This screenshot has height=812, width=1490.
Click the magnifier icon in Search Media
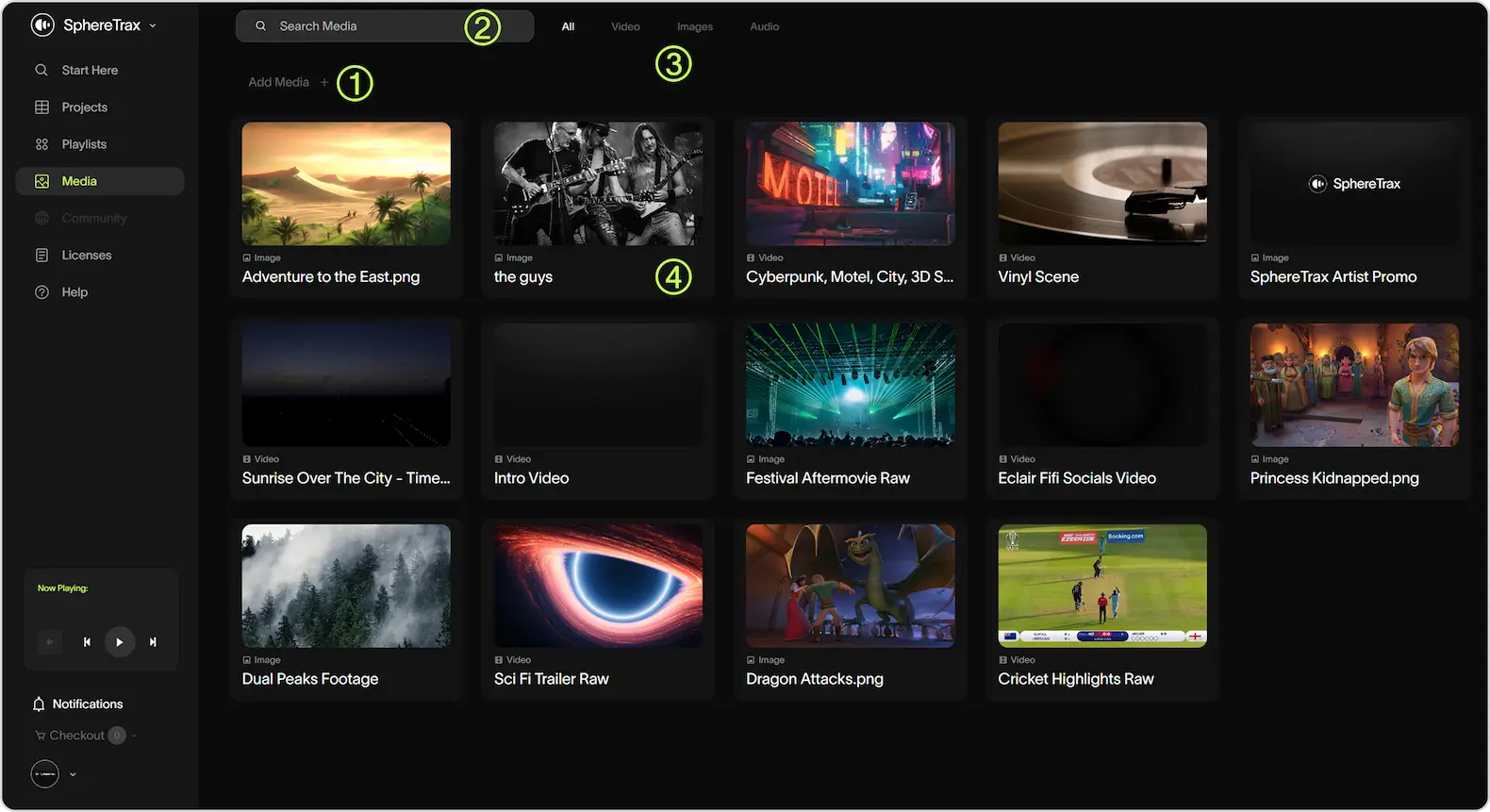pyautogui.click(x=260, y=26)
